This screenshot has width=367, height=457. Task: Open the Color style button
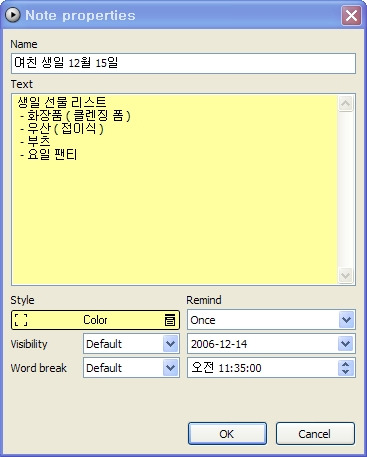click(x=95, y=320)
